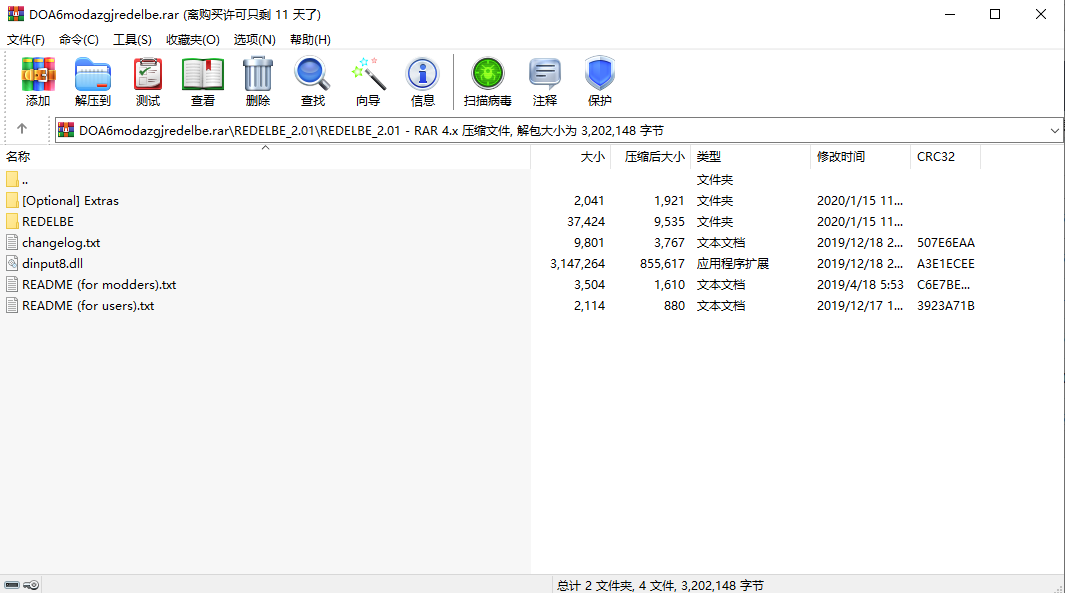Open the 信息 (Info) icon

[x=422, y=74]
